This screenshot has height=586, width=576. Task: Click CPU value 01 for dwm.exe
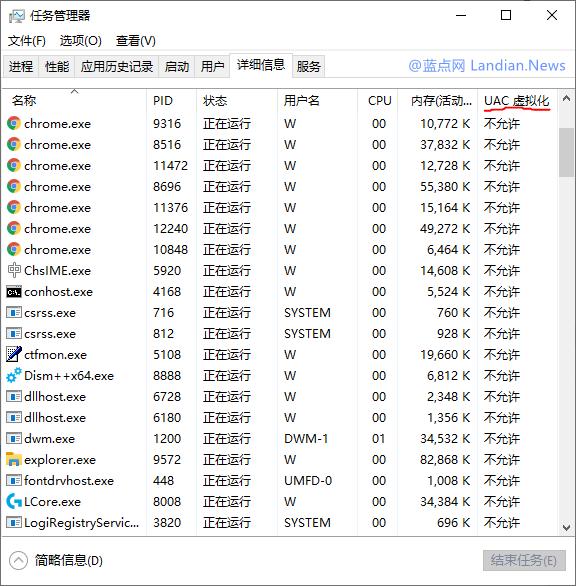[x=379, y=438]
